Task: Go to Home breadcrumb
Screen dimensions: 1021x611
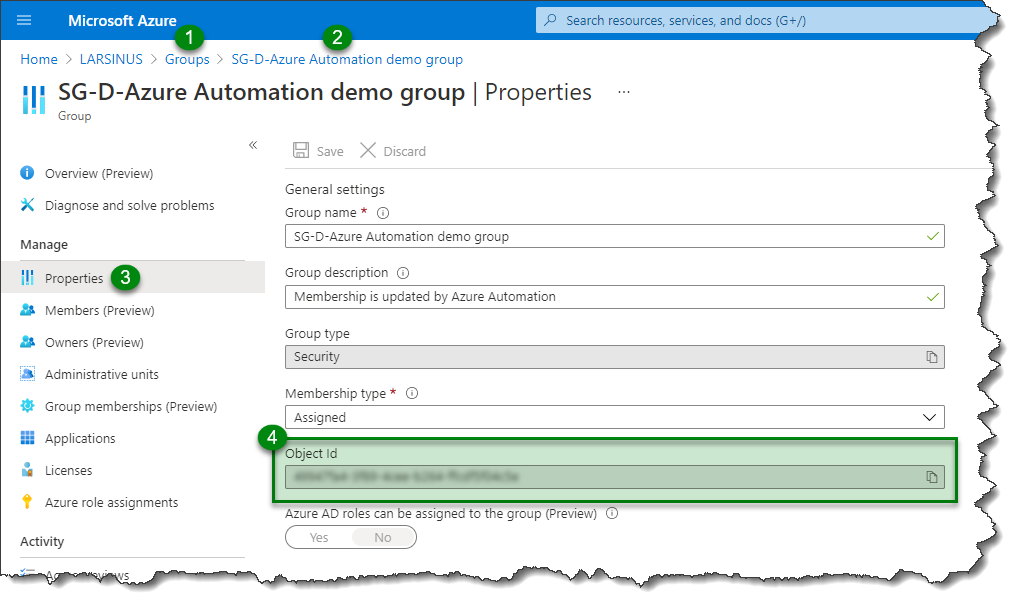Action: click(x=39, y=59)
